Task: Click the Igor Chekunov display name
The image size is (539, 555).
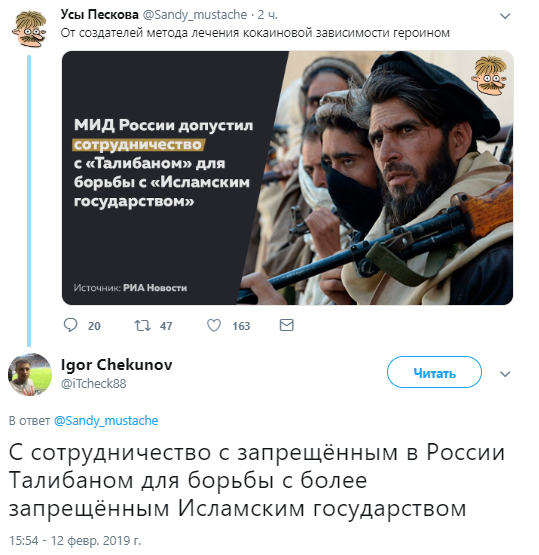Action: coord(116,365)
